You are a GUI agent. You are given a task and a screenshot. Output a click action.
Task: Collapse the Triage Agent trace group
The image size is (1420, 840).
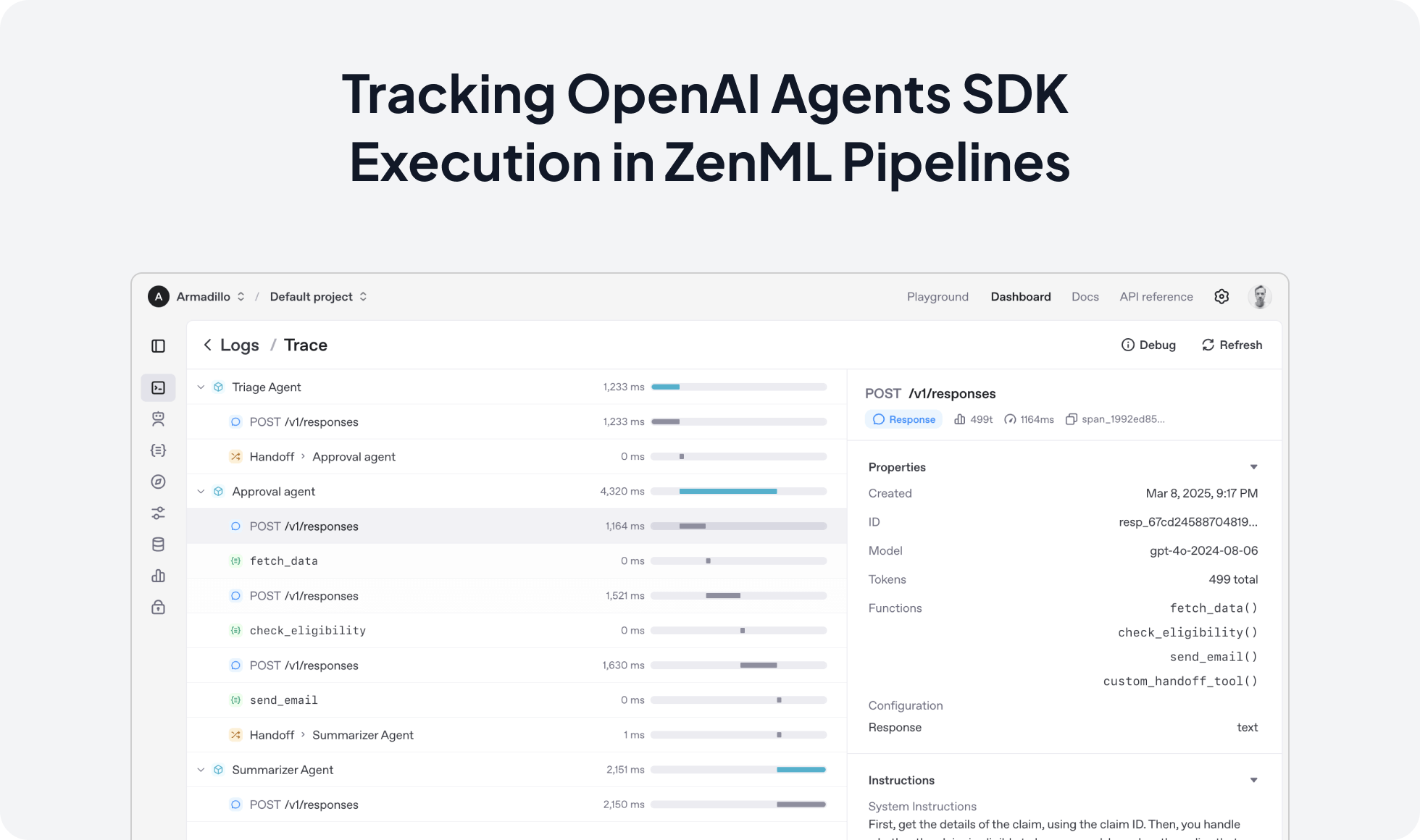[x=201, y=387]
